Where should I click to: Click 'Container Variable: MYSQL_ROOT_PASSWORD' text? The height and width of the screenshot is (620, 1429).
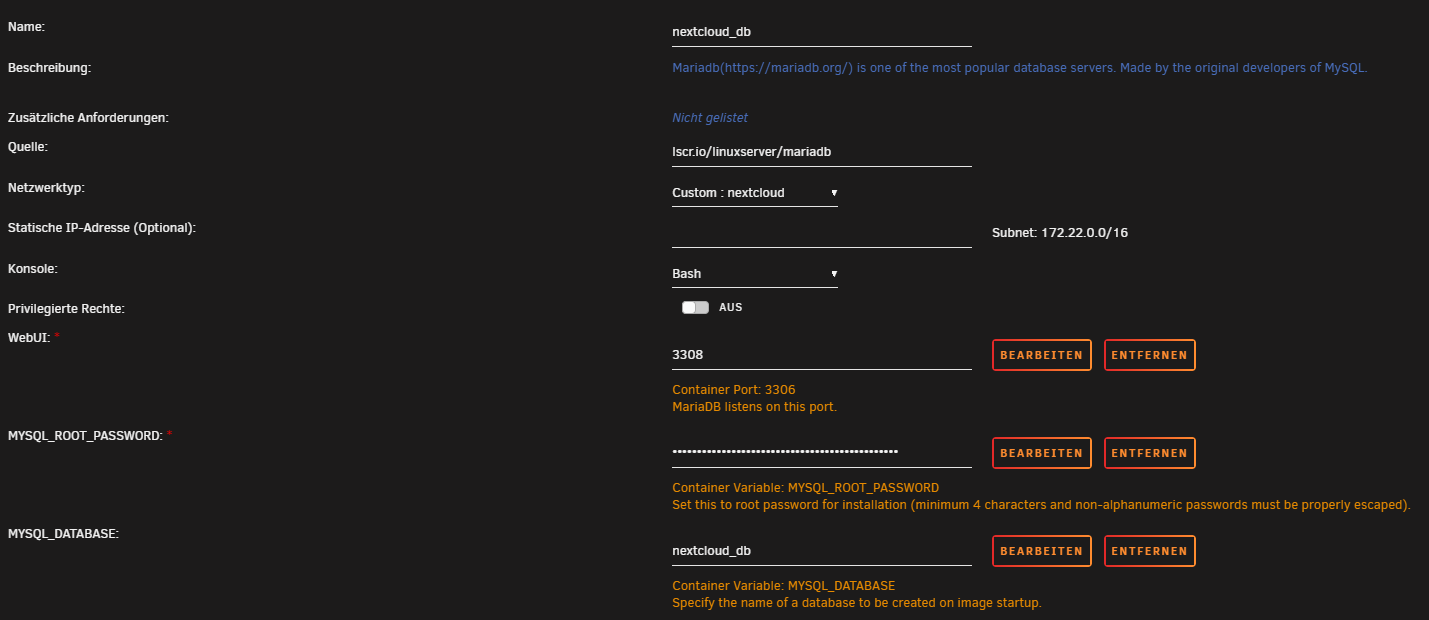pos(806,488)
